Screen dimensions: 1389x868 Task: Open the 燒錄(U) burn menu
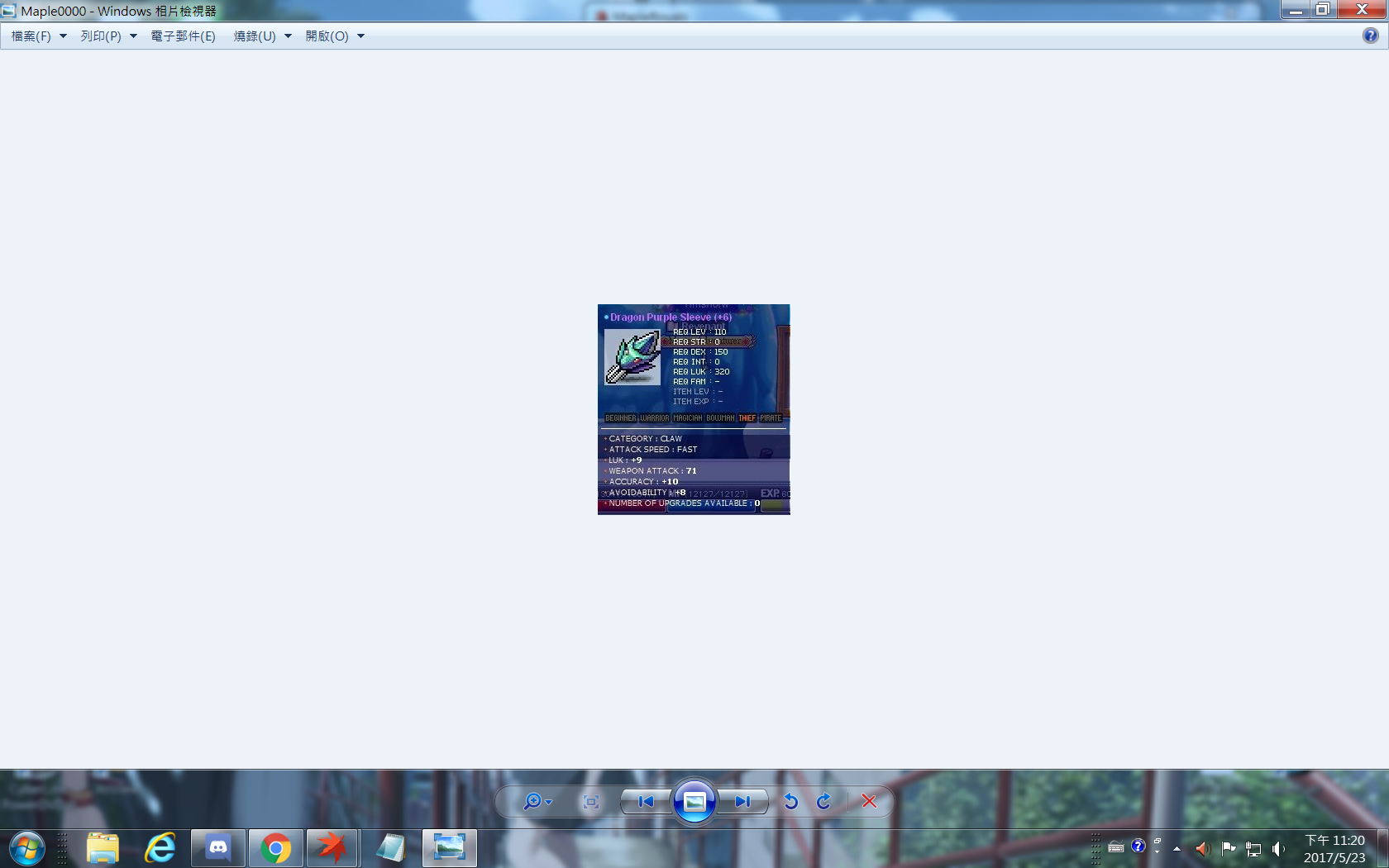click(262, 36)
